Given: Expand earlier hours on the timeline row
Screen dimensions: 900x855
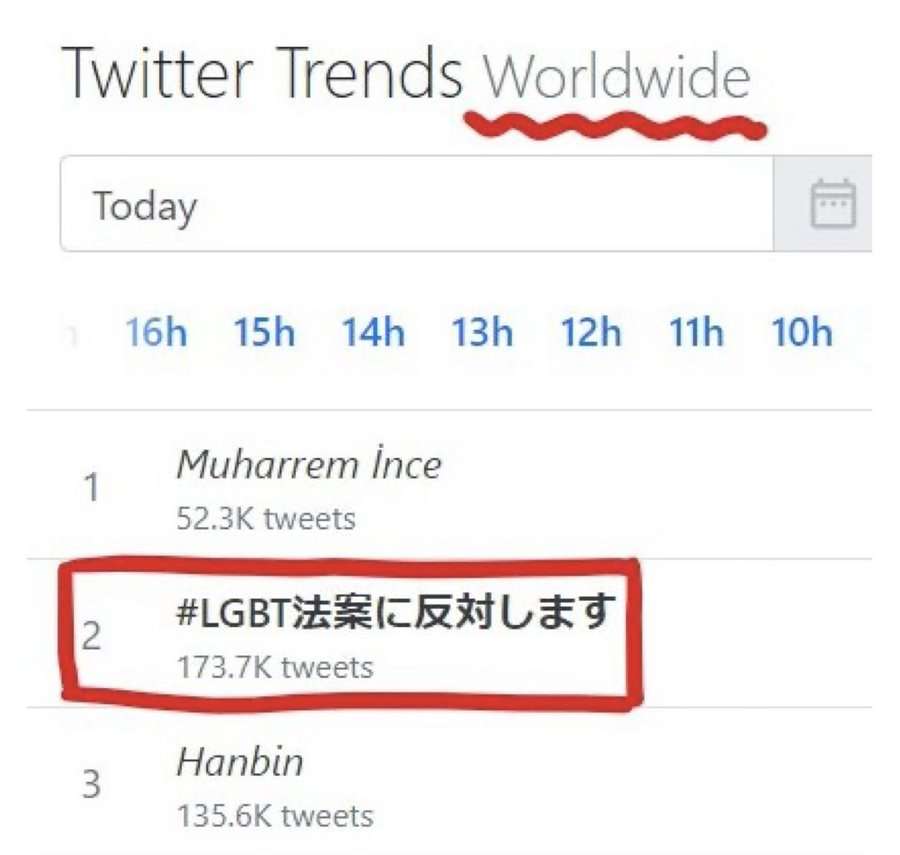Looking at the screenshot, I should (68, 333).
